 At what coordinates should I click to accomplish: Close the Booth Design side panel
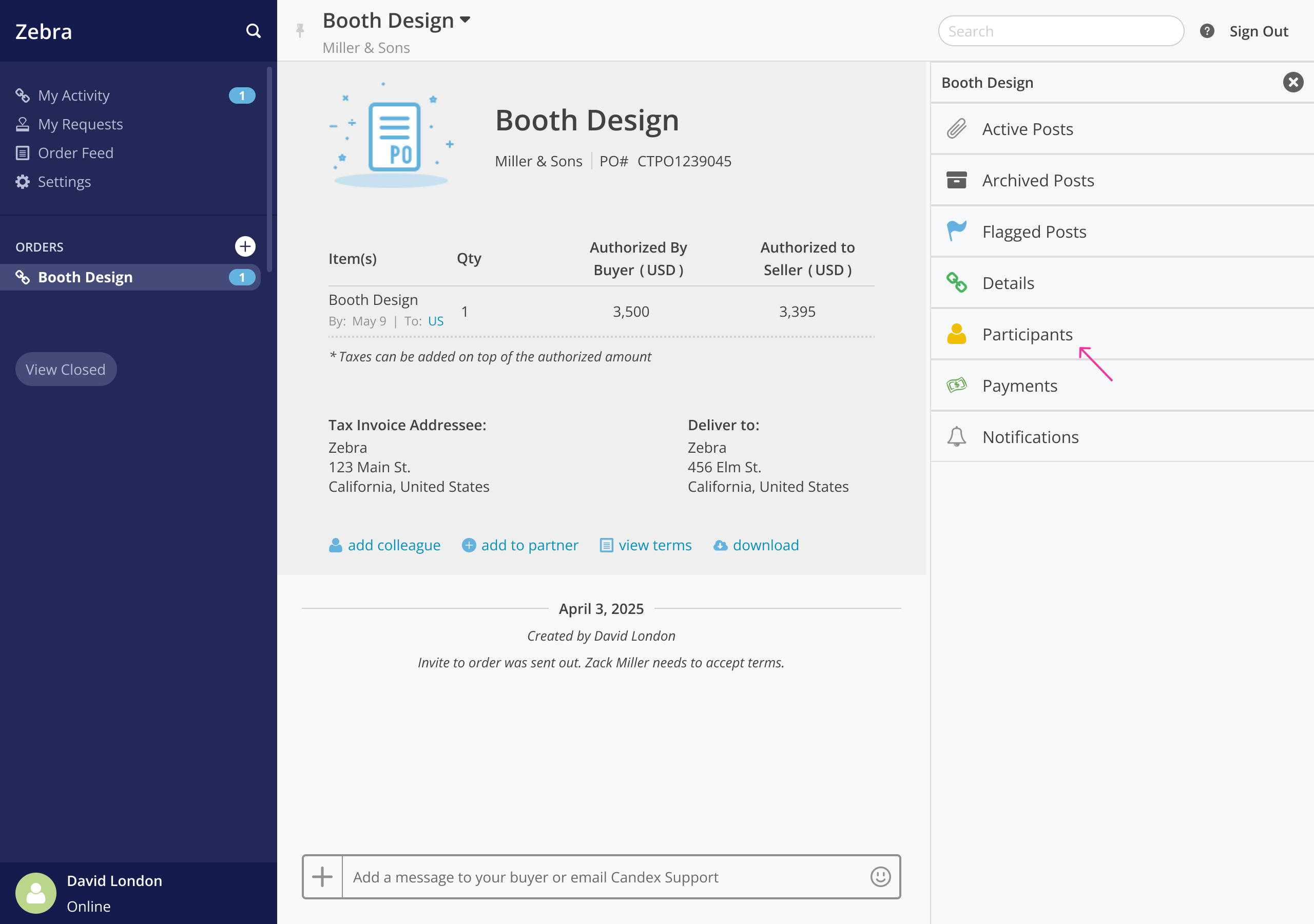tap(1293, 83)
